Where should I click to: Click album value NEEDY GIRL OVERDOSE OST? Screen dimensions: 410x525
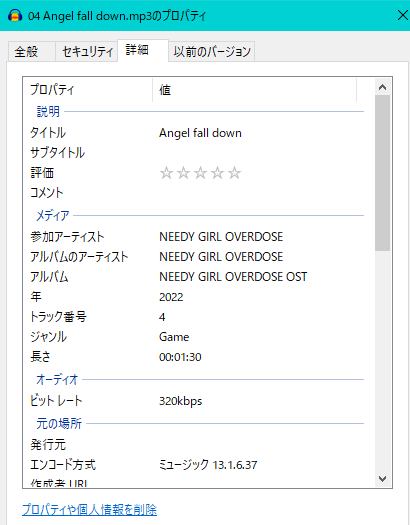pyautogui.click(x=233, y=277)
